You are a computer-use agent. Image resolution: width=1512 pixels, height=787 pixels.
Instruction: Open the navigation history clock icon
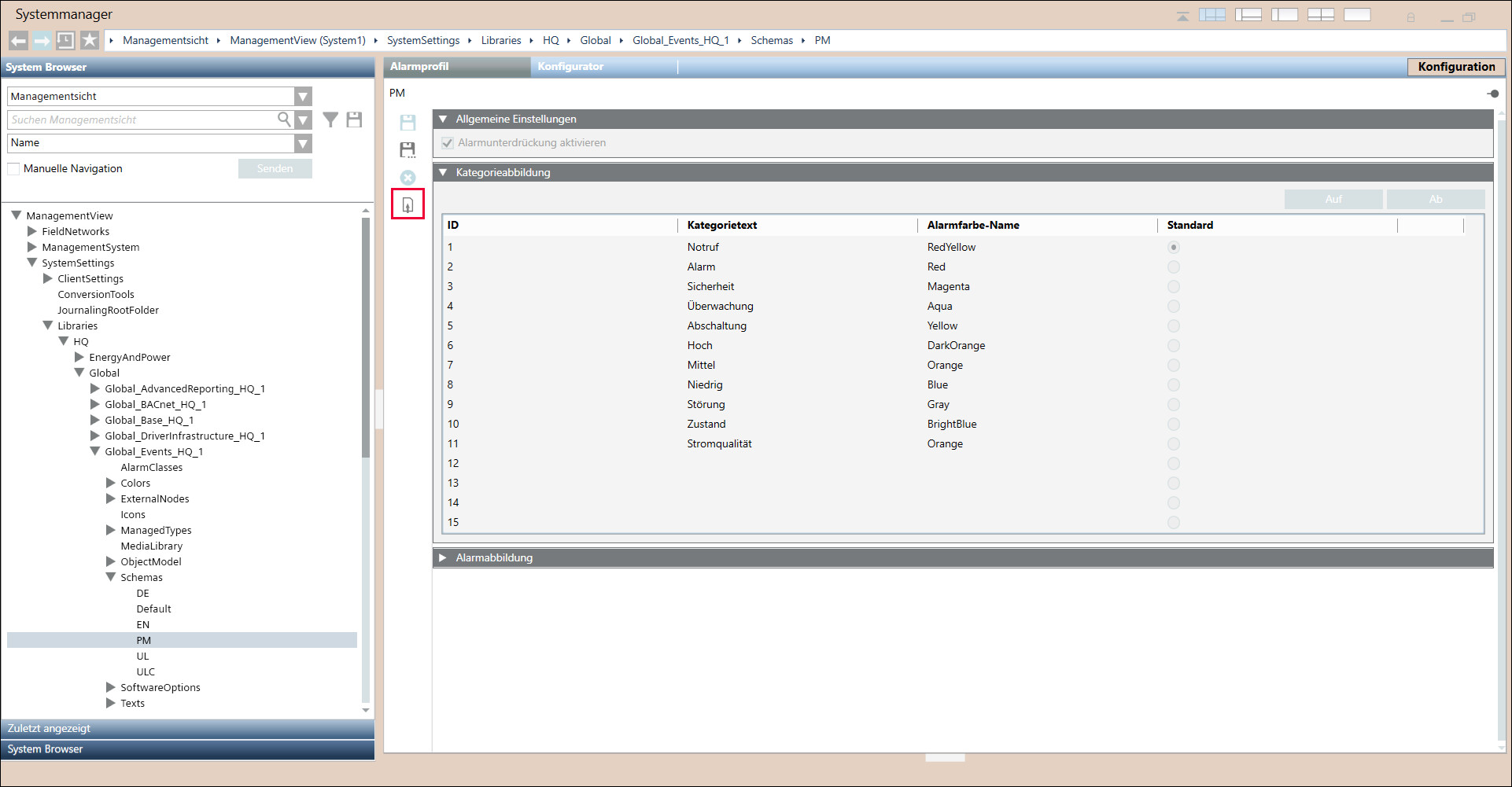tap(65, 40)
